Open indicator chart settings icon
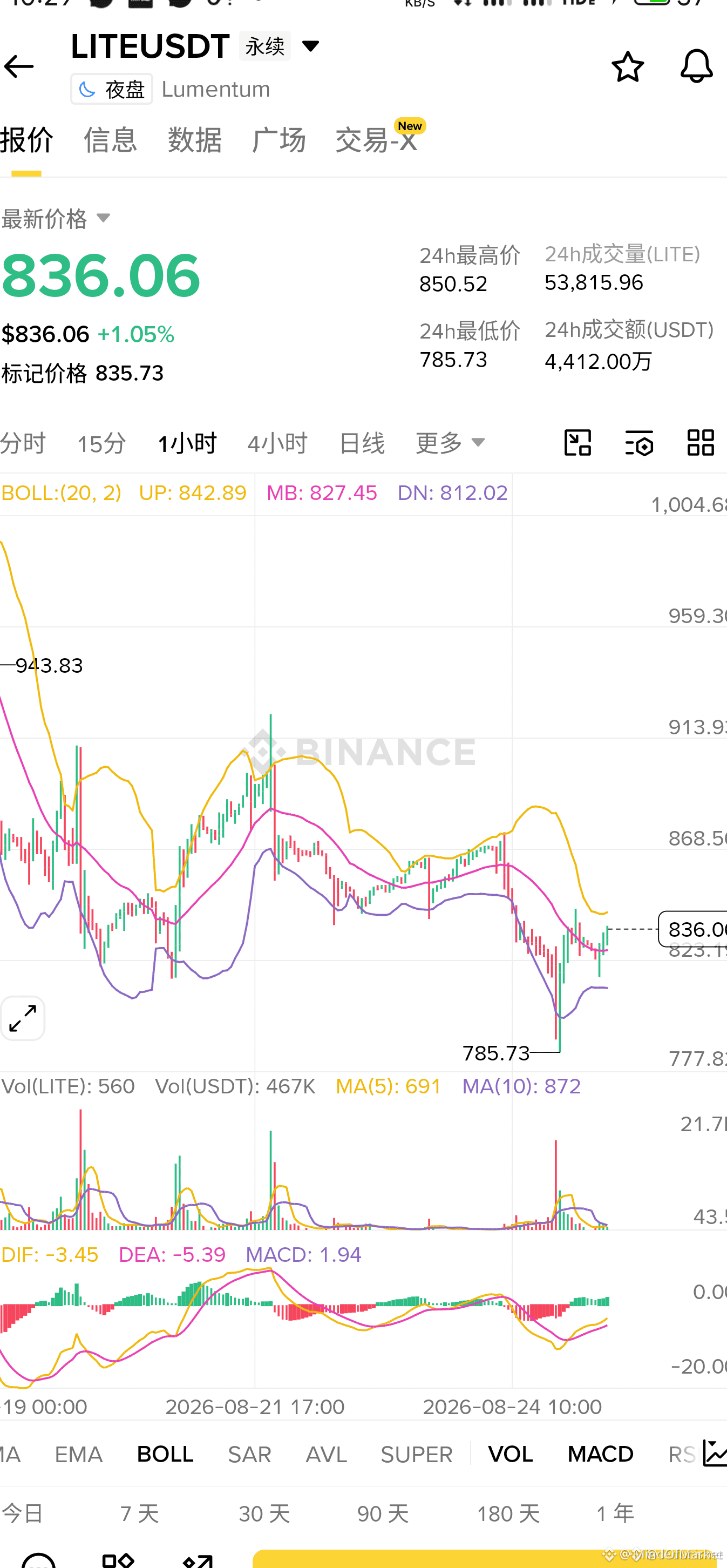Image resolution: width=727 pixels, height=1568 pixels. pyautogui.click(x=715, y=1454)
